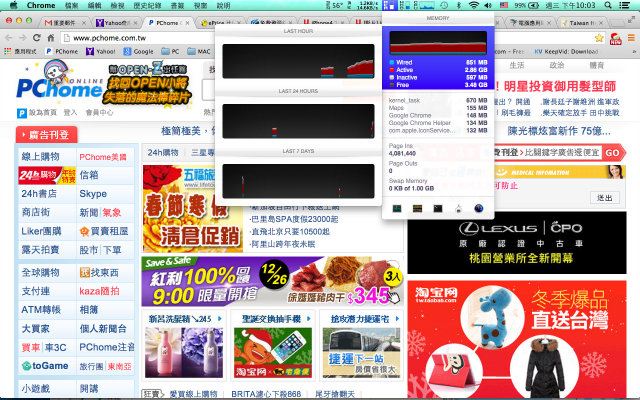
Task: Open the battery 99% status menu
Action: 527,5
